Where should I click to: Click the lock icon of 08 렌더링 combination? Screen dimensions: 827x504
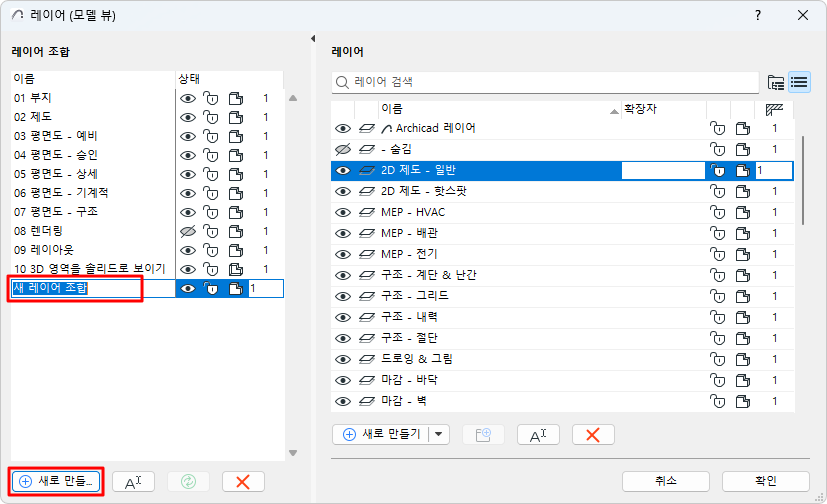pos(210,231)
